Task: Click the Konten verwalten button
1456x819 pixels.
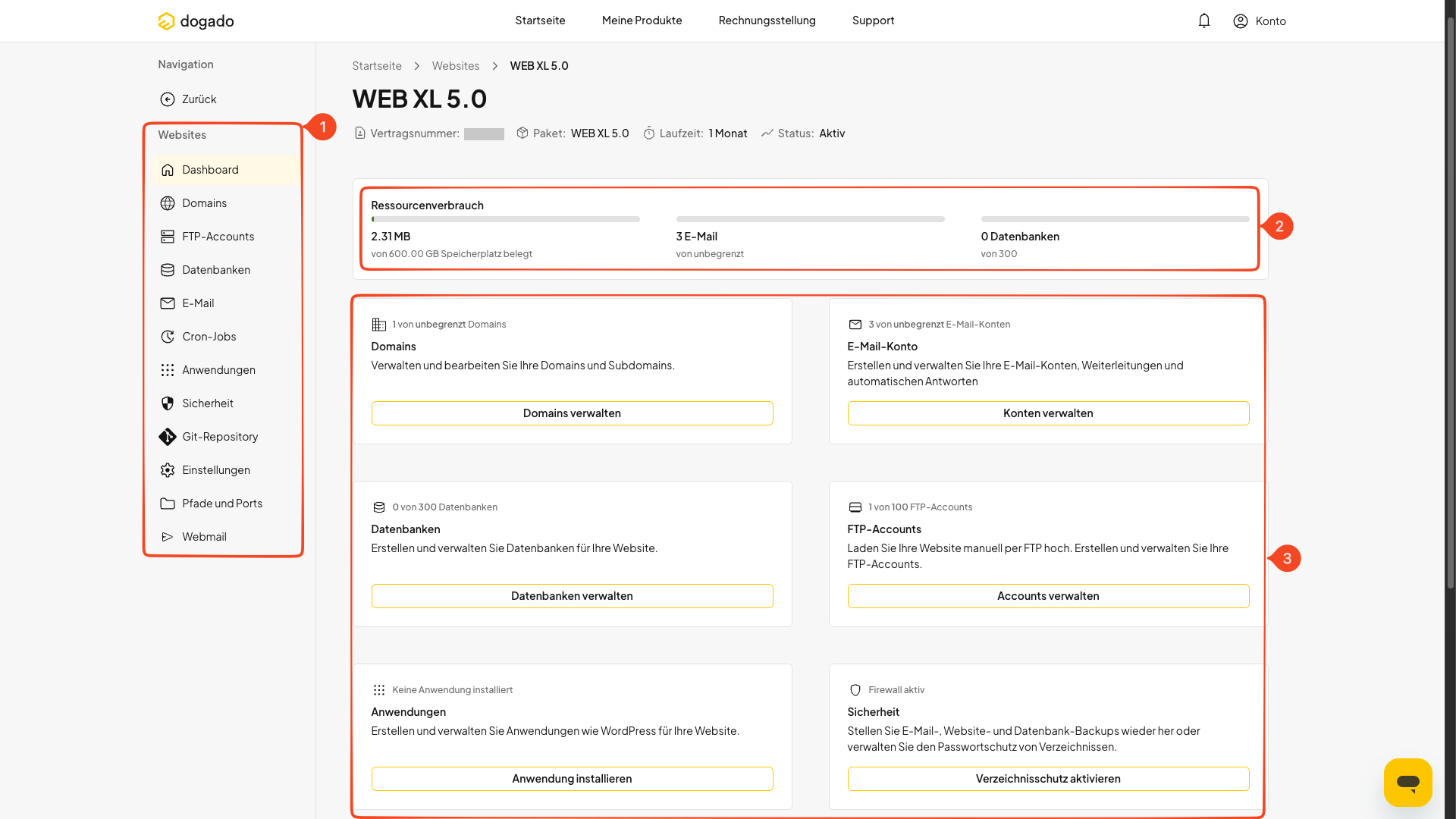Action: pyautogui.click(x=1048, y=413)
